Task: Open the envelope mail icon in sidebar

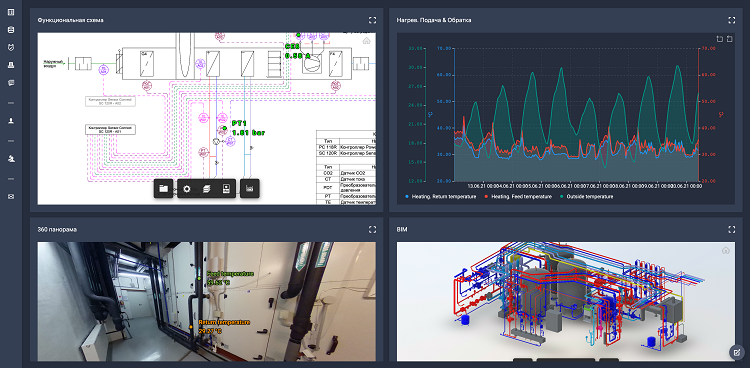Action: [x=11, y=196]
